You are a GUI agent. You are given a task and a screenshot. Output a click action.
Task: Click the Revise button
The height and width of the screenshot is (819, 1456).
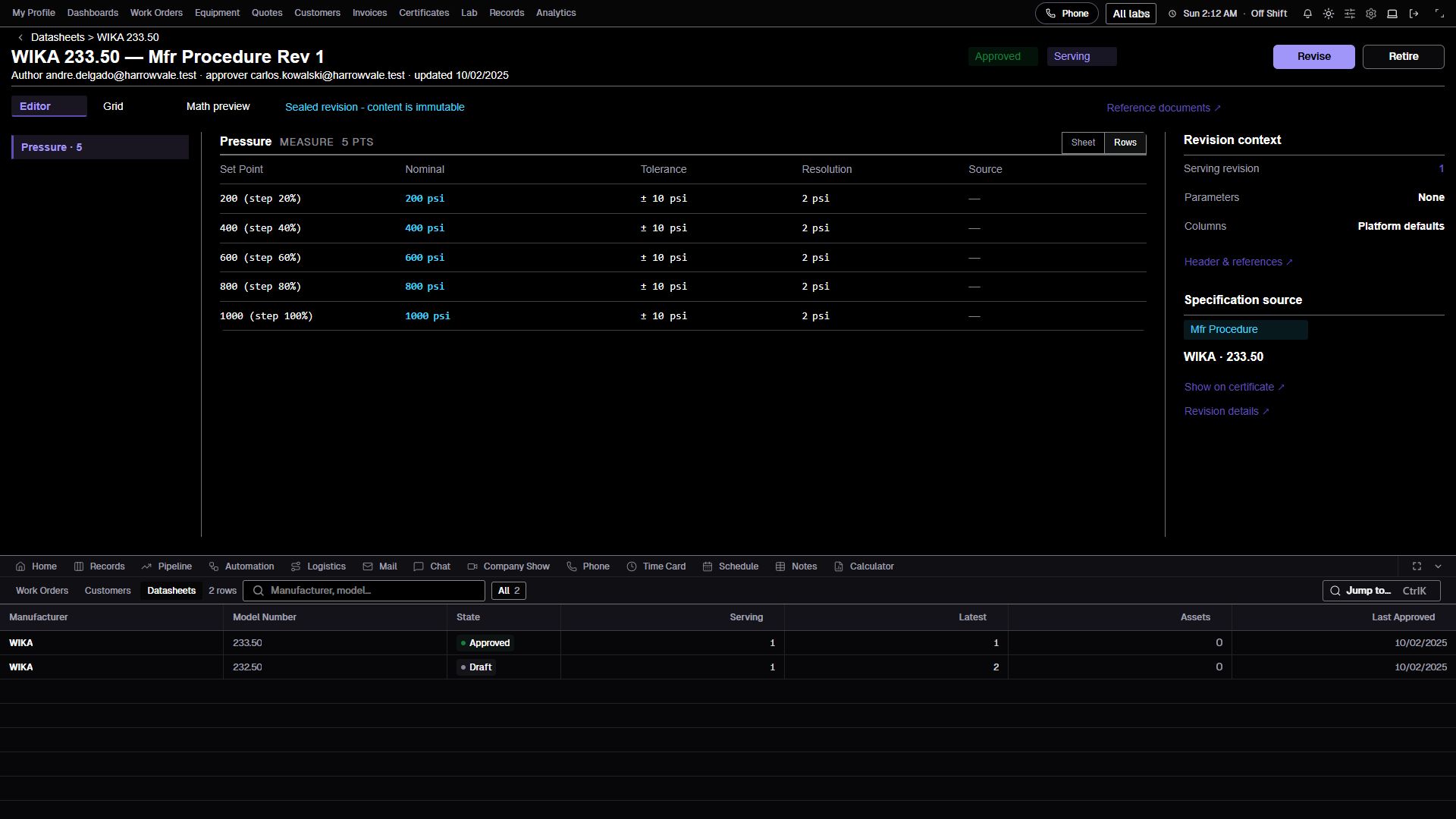click(1313, 57)
